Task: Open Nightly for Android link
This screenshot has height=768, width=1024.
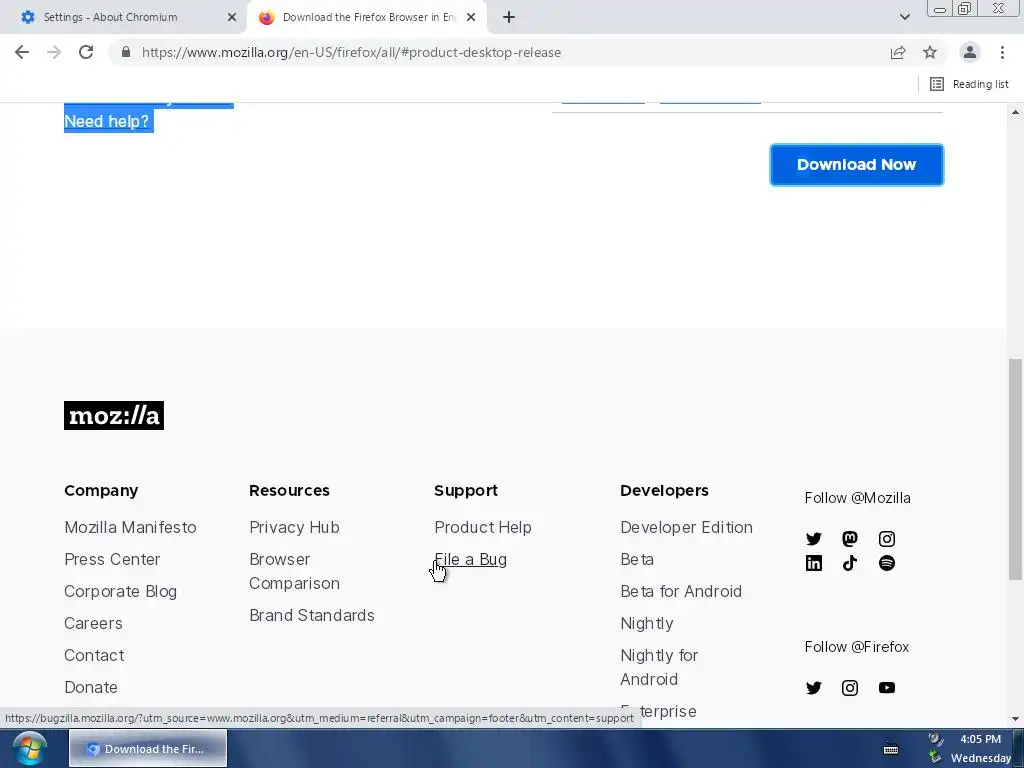Action: [x=659, y=667]
